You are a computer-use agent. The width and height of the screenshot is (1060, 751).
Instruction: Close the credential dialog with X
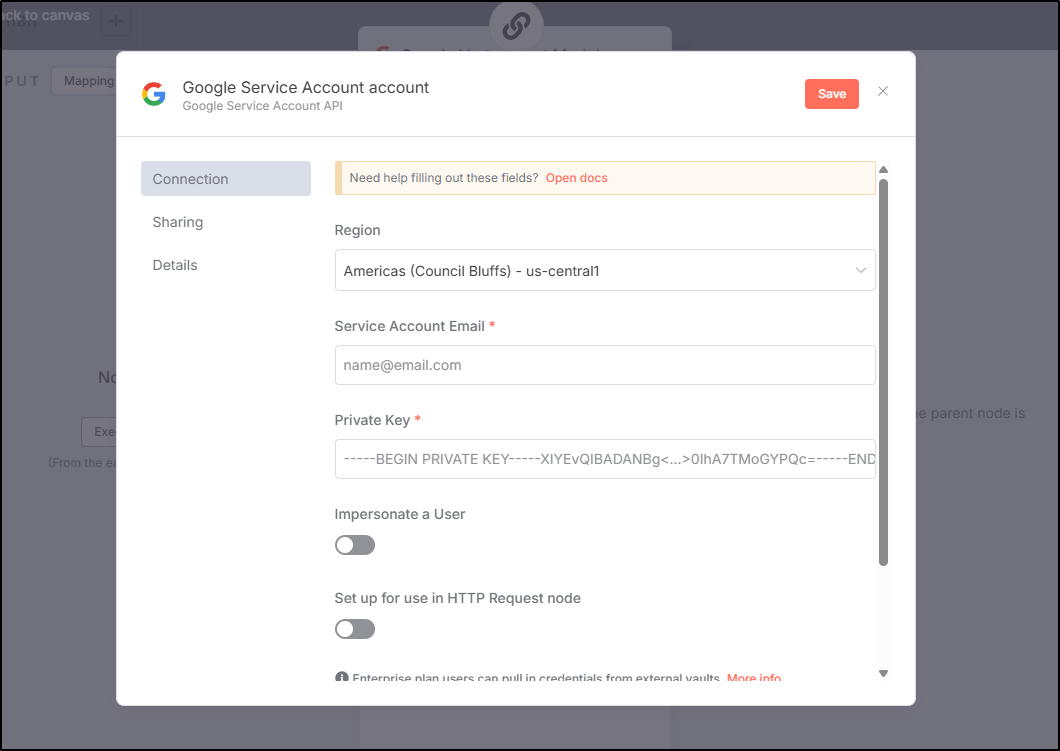[883, 91]
